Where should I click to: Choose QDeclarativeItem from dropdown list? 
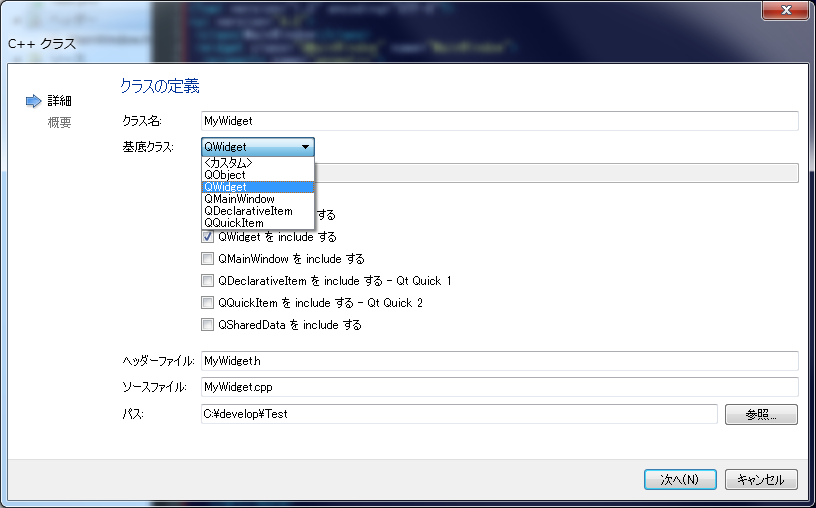point(258,211)
